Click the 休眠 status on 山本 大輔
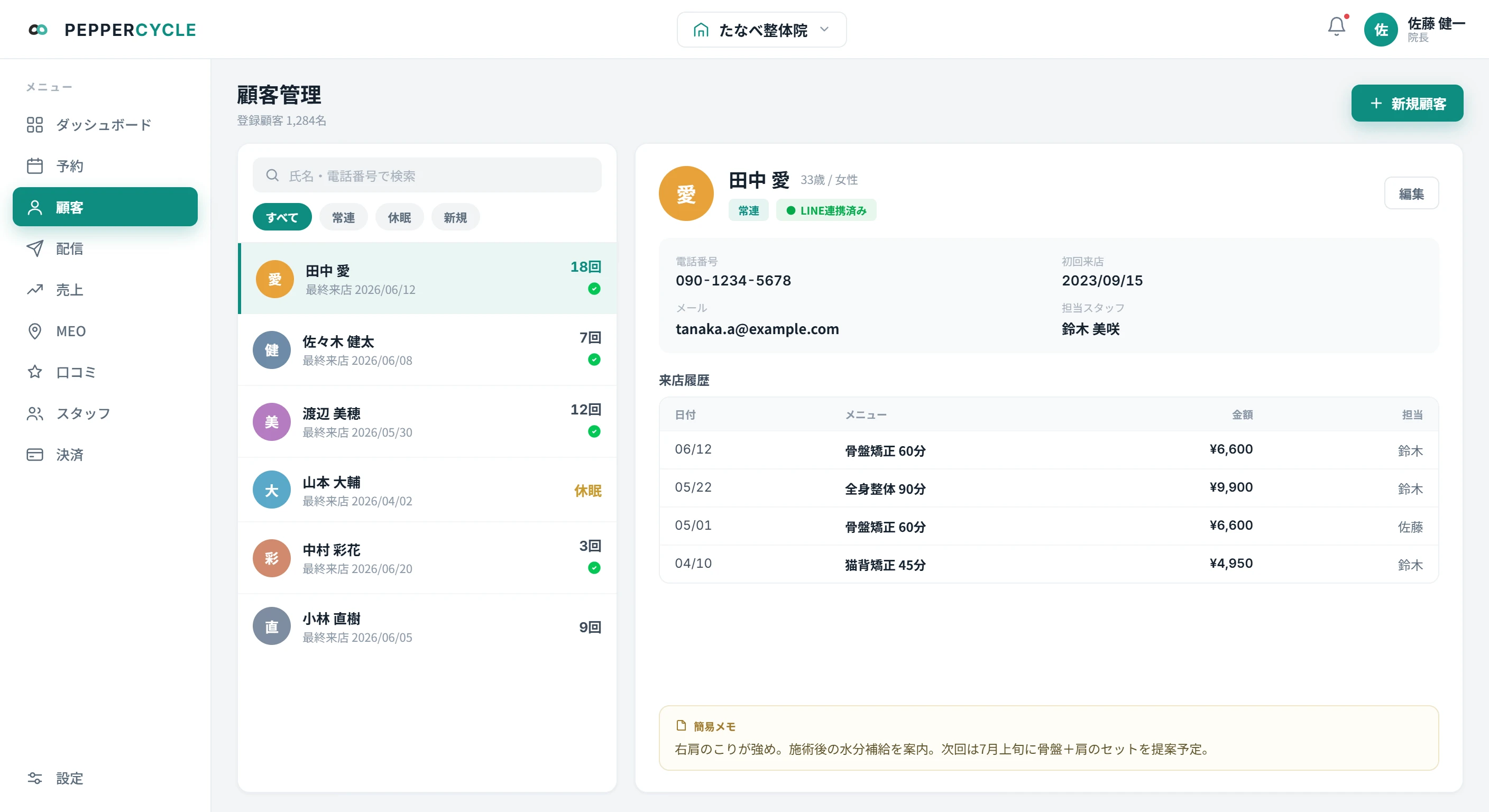 coord(587,491)
